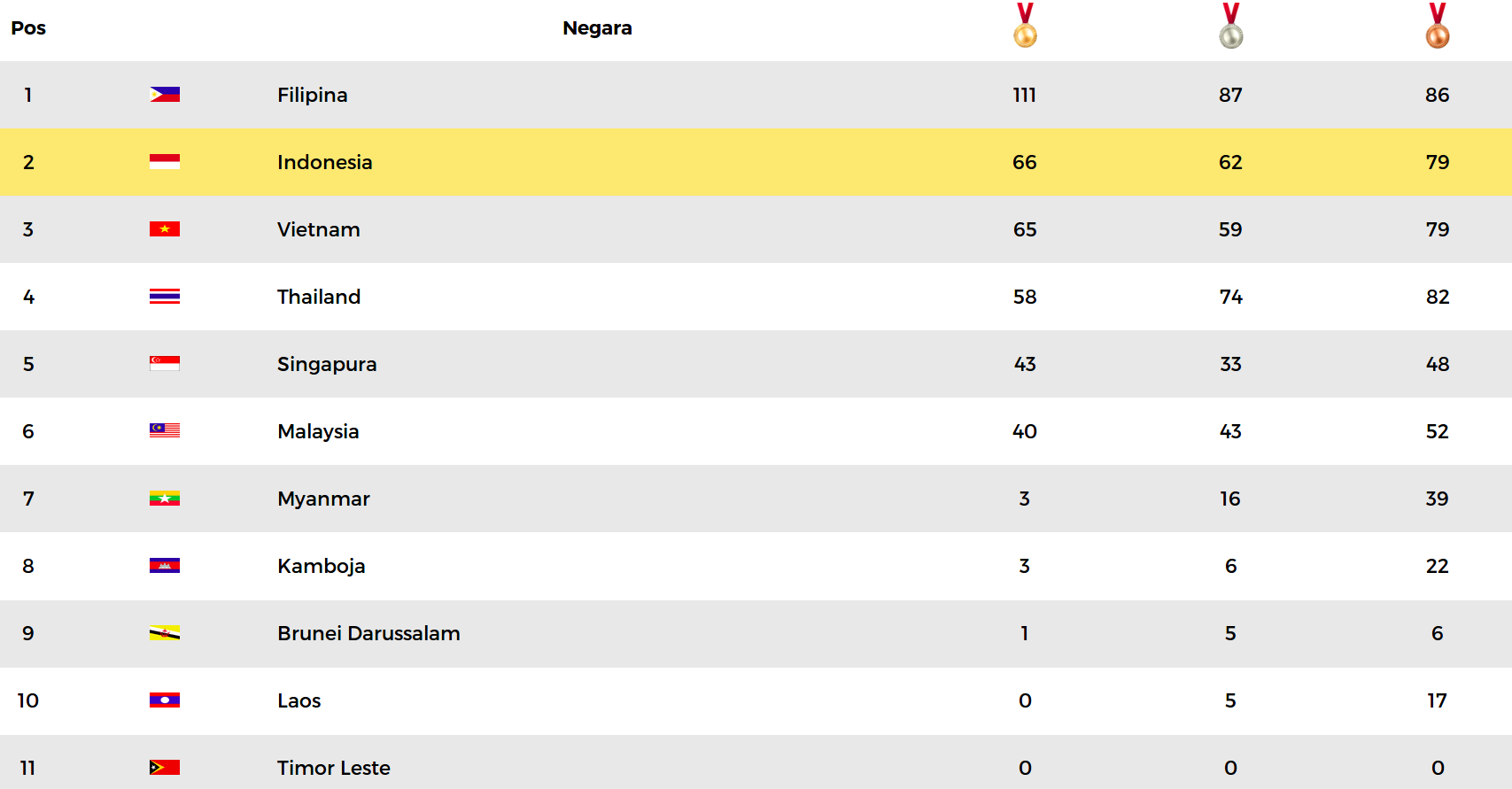Click the Philippines flag icon
Screen dimensions: 1512x789
[x=165, y=95]
